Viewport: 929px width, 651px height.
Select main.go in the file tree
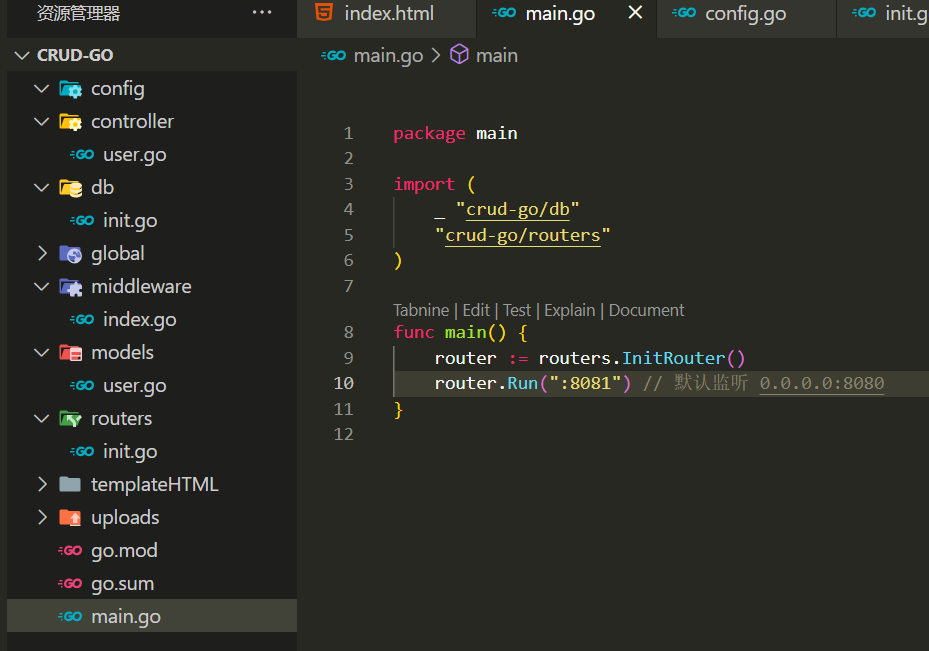[152, 615]
